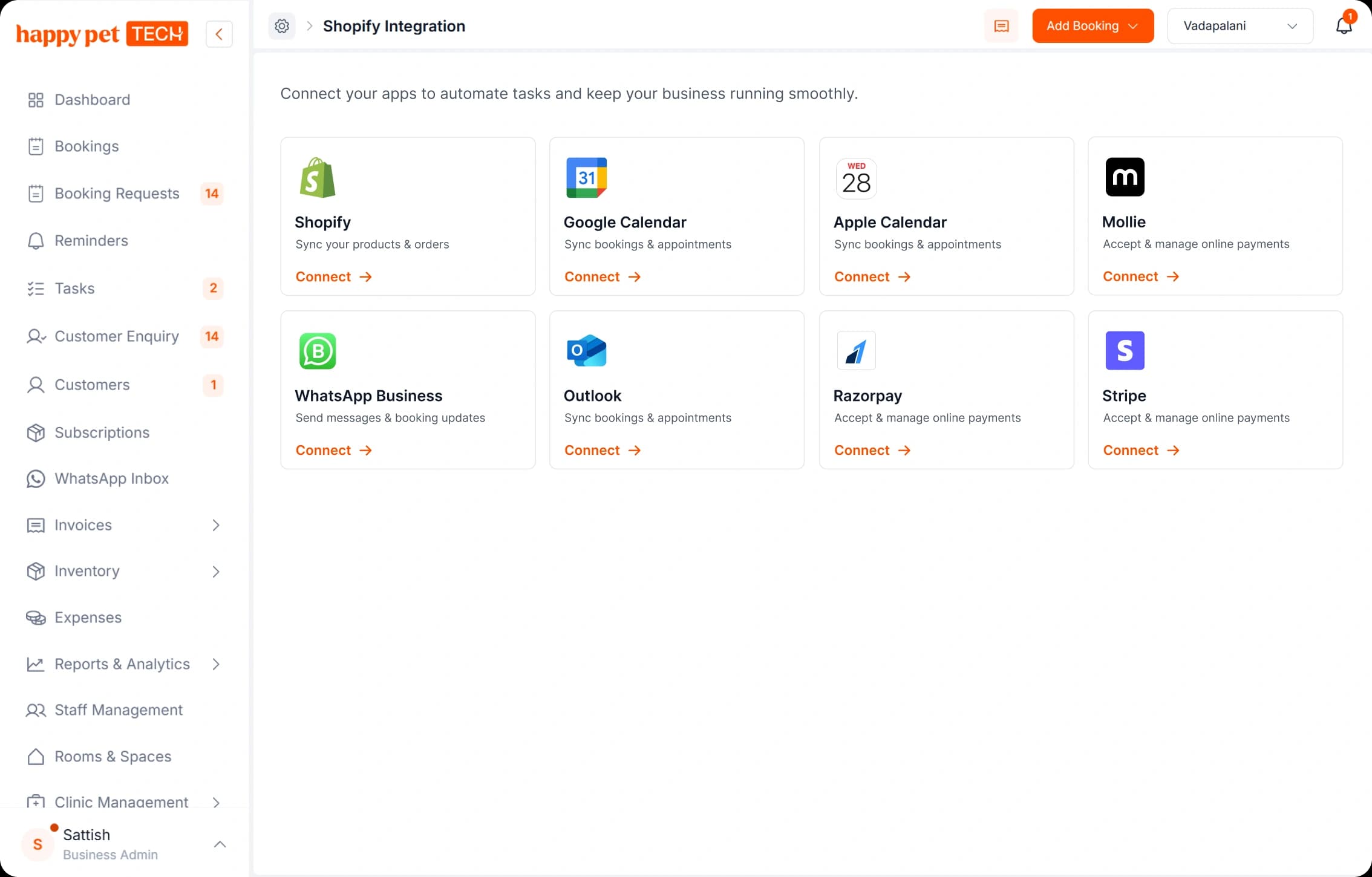Expand the Invoices submenu chevron

[x=216, y=525]
